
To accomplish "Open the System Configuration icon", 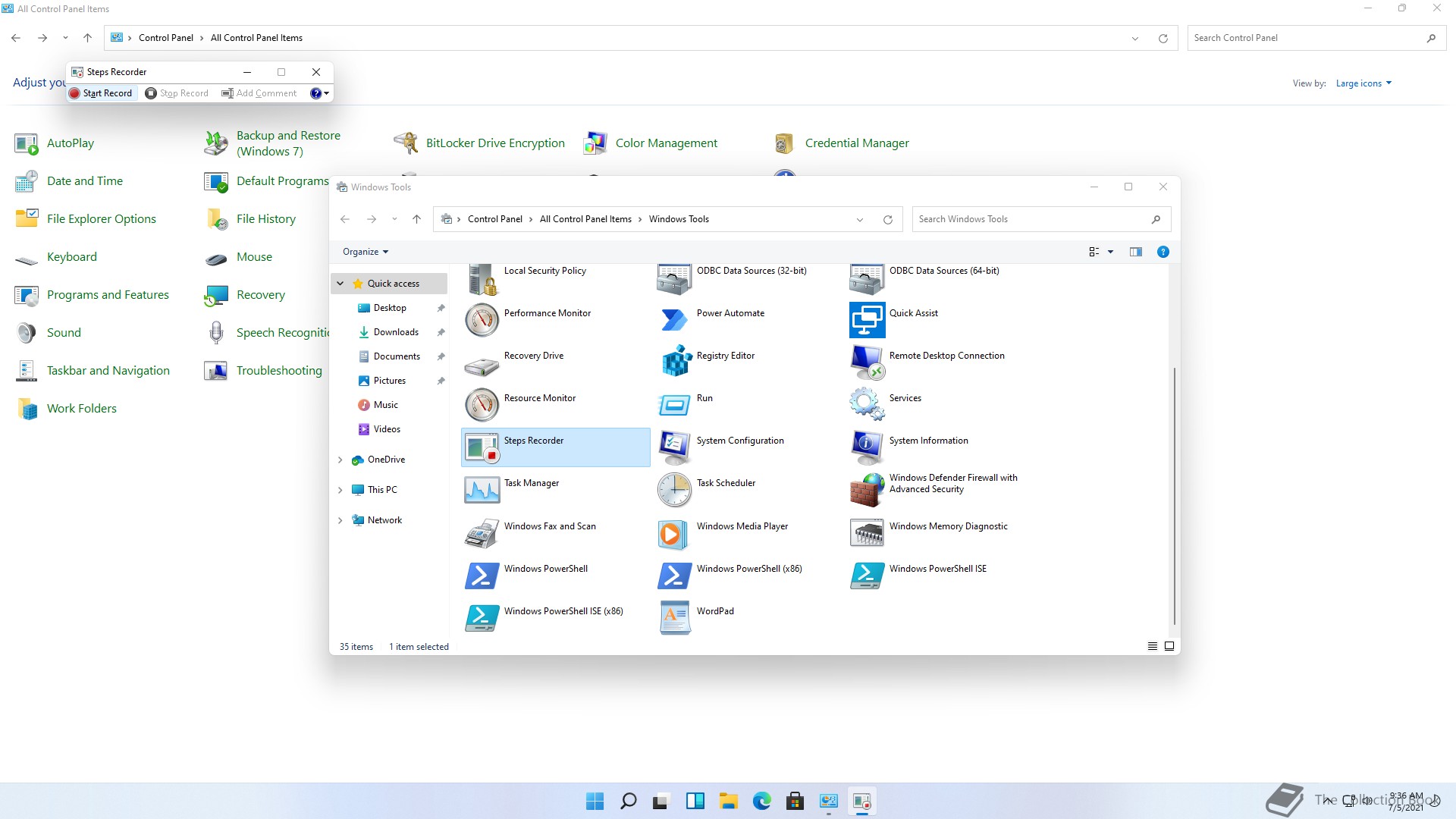I will (x=674, y=447).
